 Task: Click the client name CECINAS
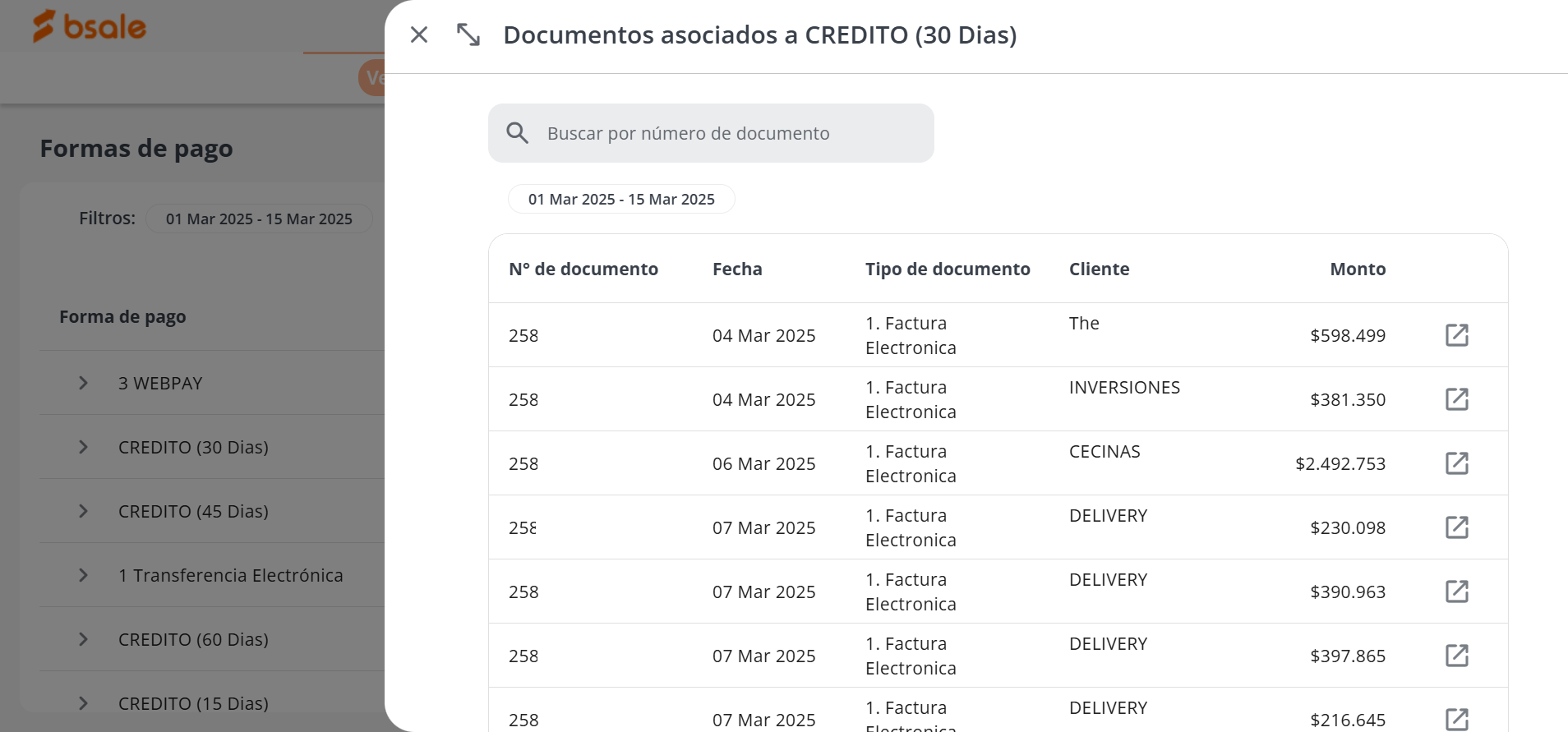[x=1105, y=451]
